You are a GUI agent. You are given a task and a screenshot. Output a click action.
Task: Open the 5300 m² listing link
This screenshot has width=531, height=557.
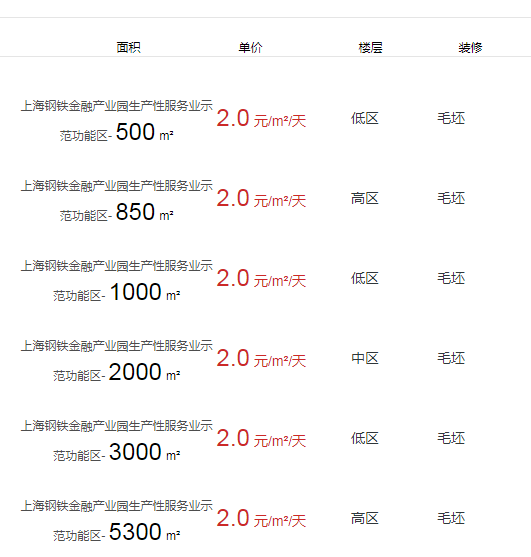(x=117, y=520)
